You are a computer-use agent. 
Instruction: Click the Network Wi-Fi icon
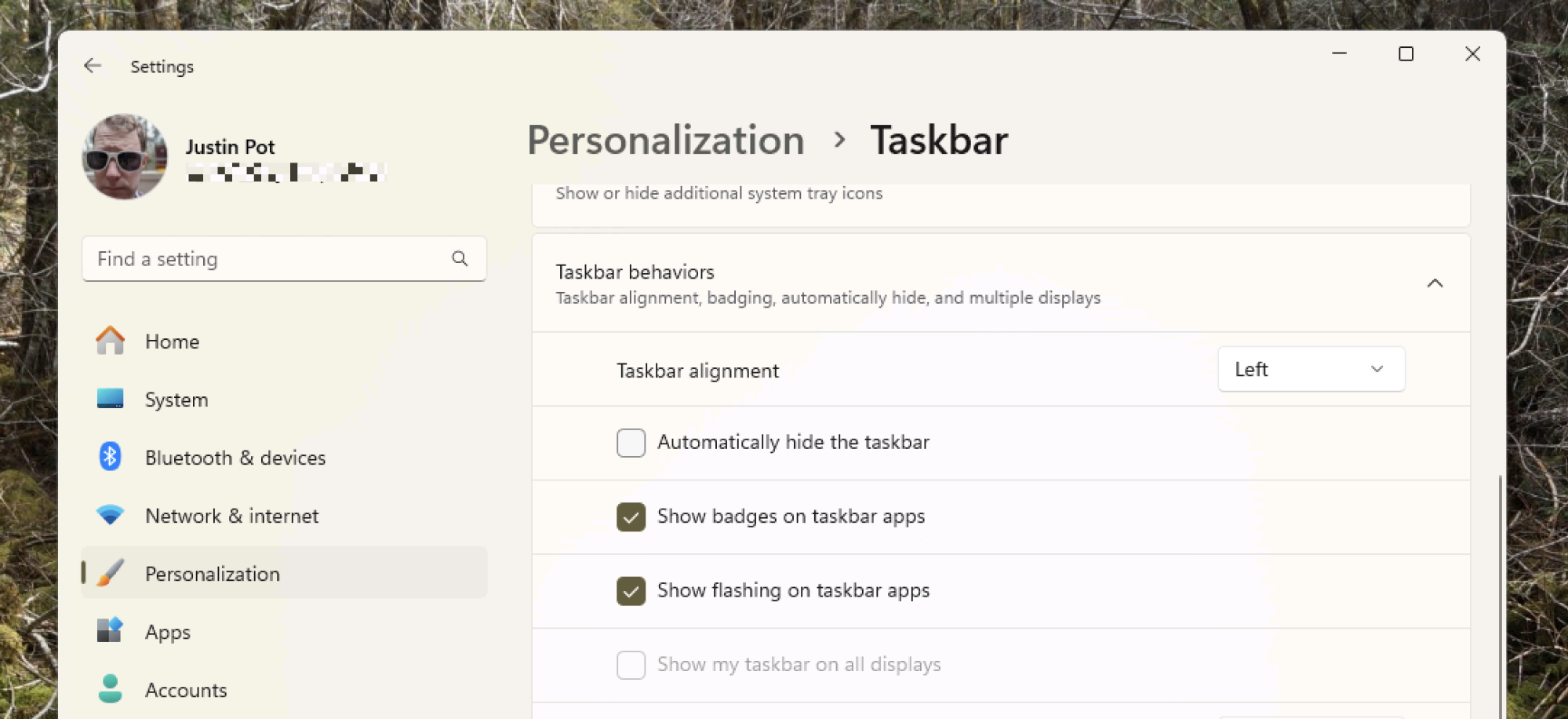pyautogui.click(x=110, y=515)
